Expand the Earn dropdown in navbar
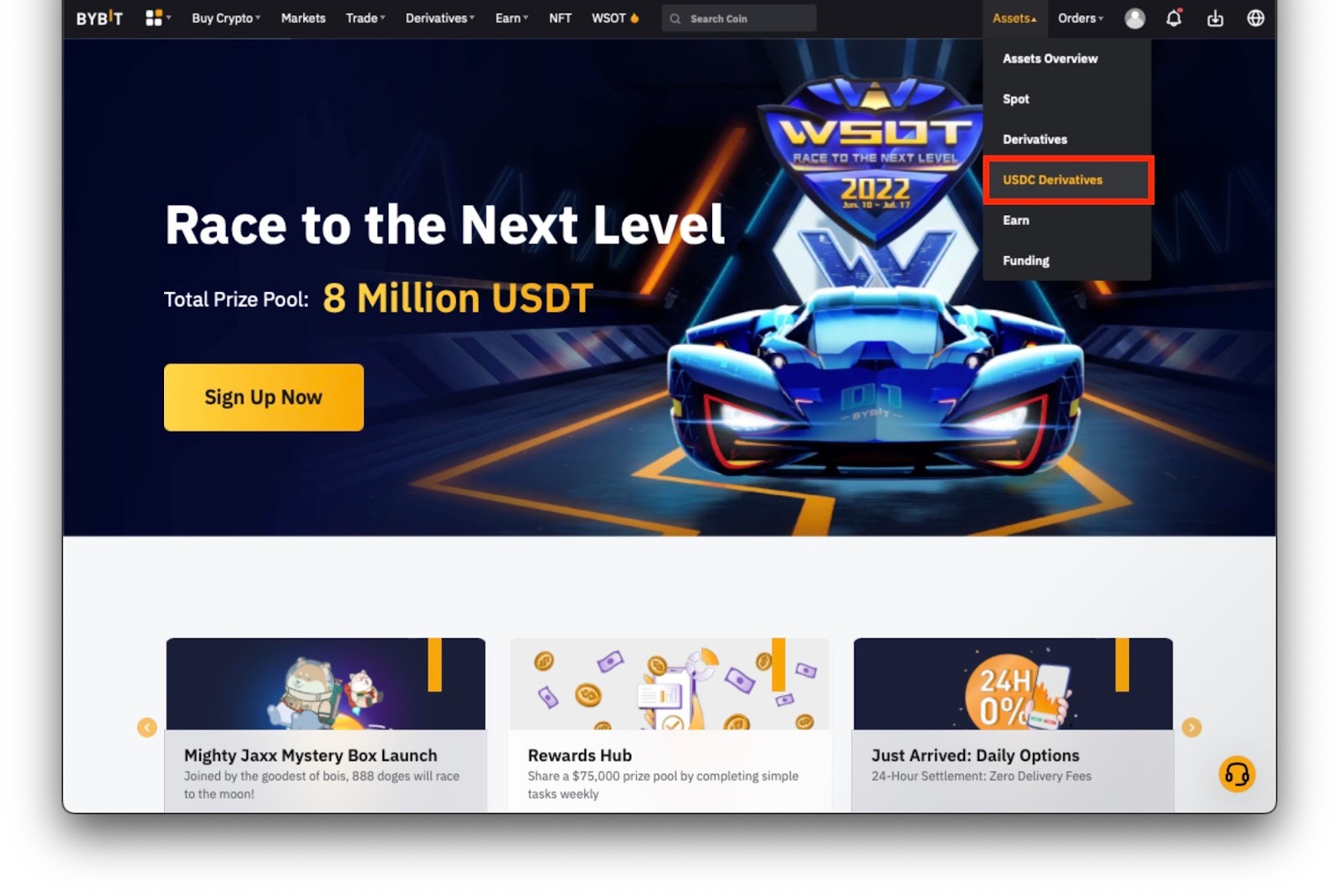Image resolution: width=1339 pixels, height=896 pixels. click(x=511, y=18)
